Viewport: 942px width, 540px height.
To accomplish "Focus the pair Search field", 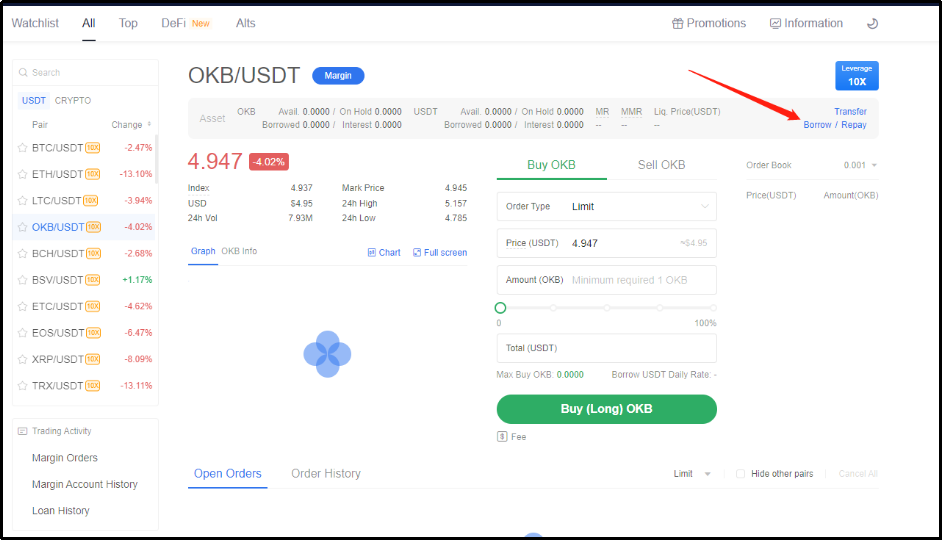I will [x=85, y=73].
